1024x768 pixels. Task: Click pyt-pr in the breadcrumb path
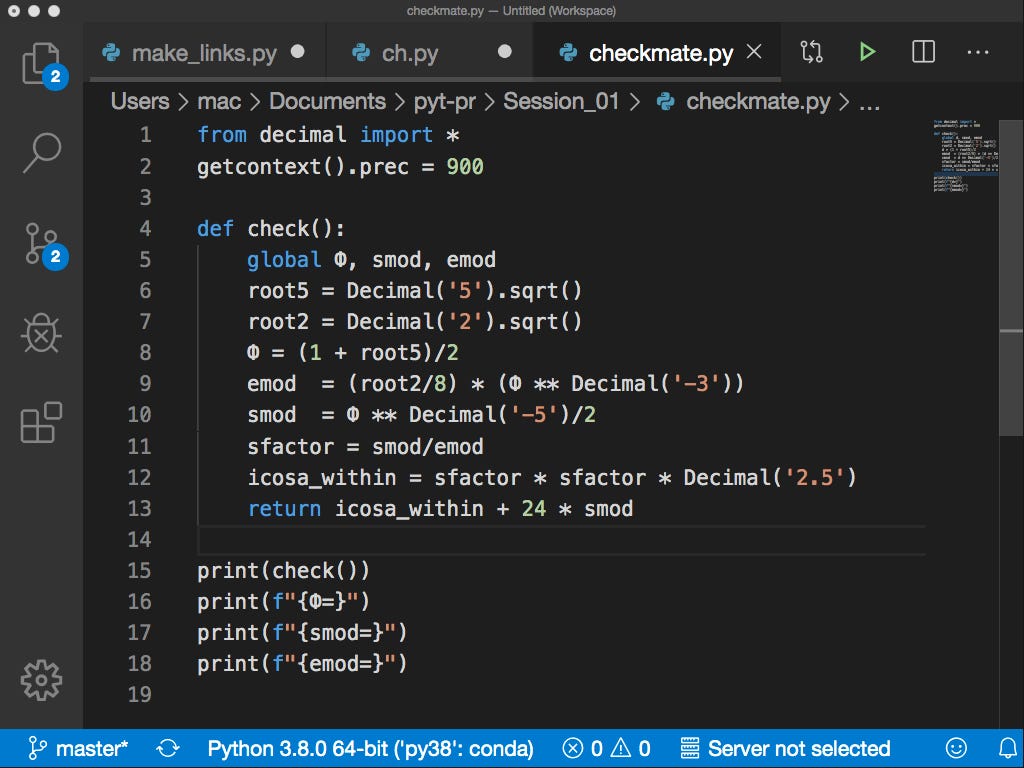point(444,101)
